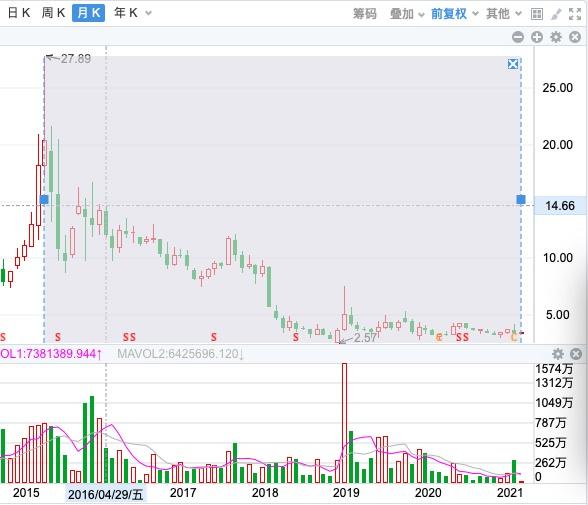Click the 1574万 volume axis label

[x=554, y=369]
